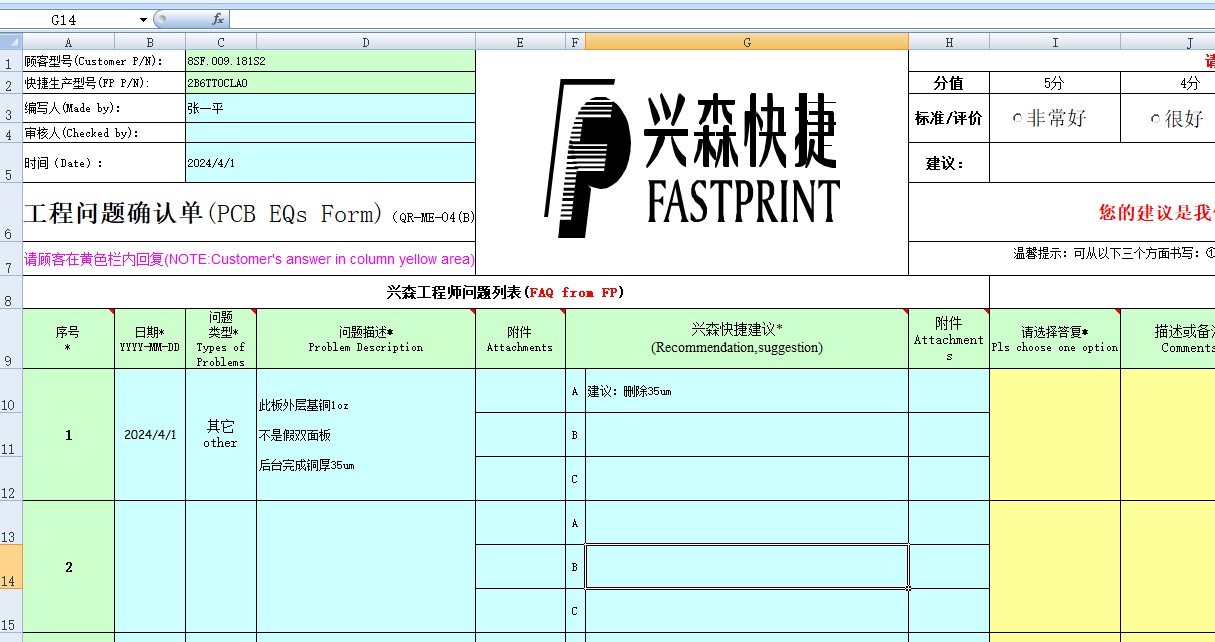
Task: Click the 问题描述 Problem Description header
Action: [x=366, y=339]
